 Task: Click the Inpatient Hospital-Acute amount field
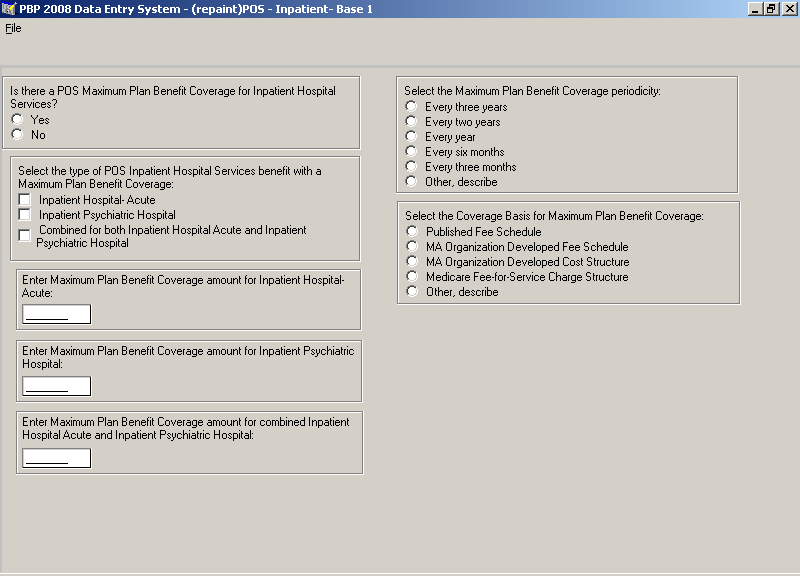tap(57, 314)
